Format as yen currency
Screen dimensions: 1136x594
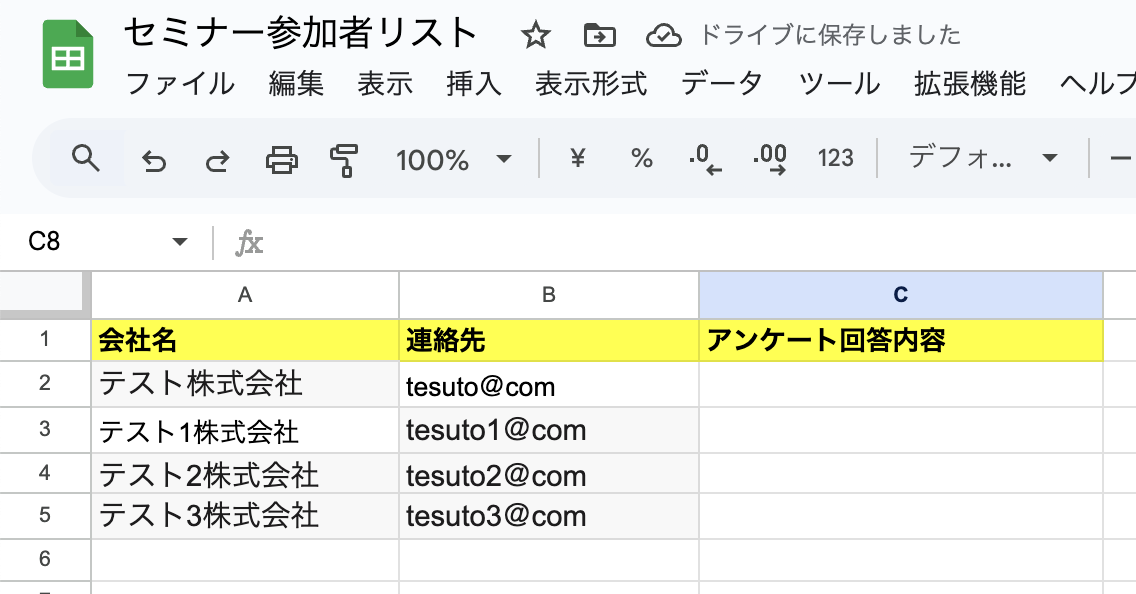click(577, 158)
